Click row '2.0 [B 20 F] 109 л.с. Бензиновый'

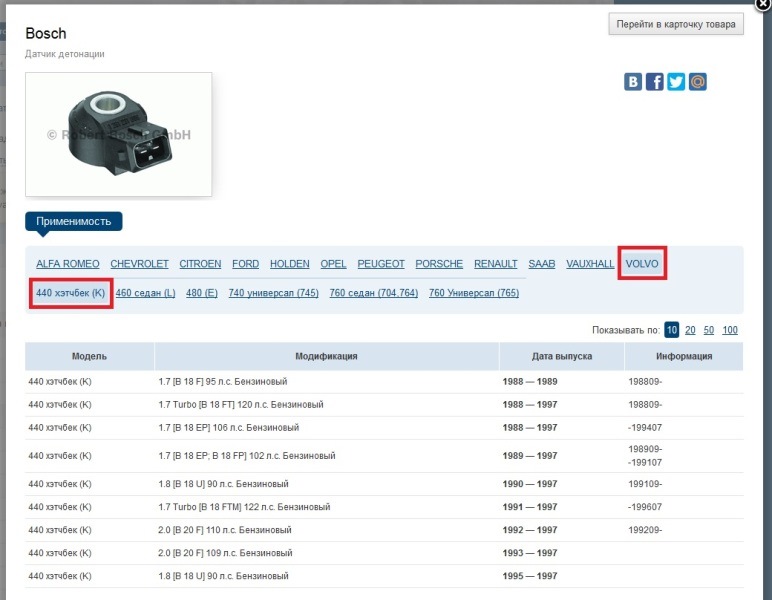[384, 553]
